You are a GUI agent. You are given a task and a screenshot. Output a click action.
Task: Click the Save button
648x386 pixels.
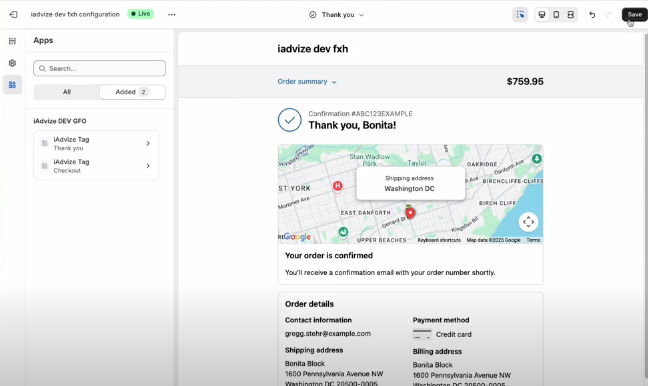tap(634, 14)
